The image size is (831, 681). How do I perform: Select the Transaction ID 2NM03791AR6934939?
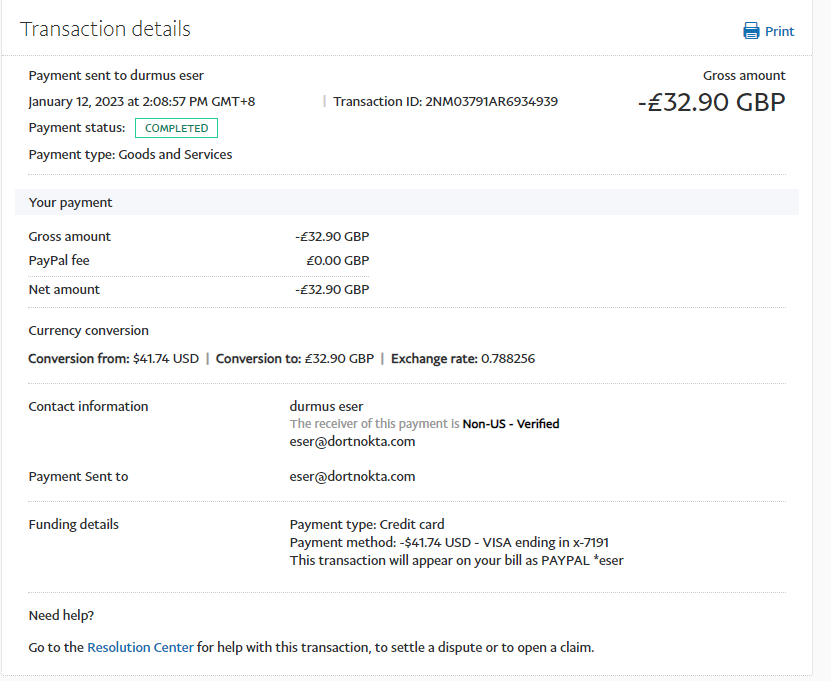click(x=491, y=101)
